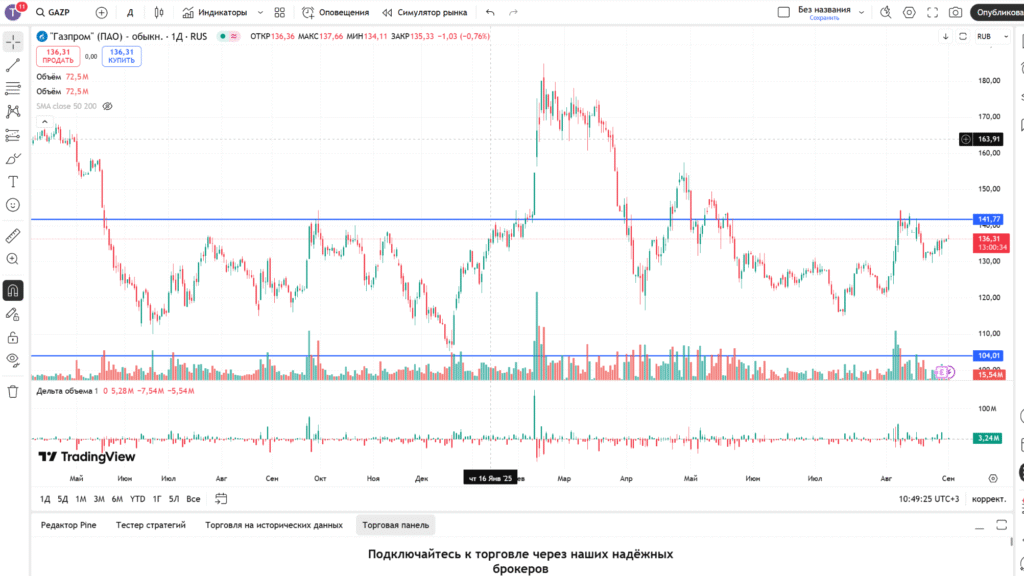Open the Индикаторы indicators dialog

[x=215, y=12]
